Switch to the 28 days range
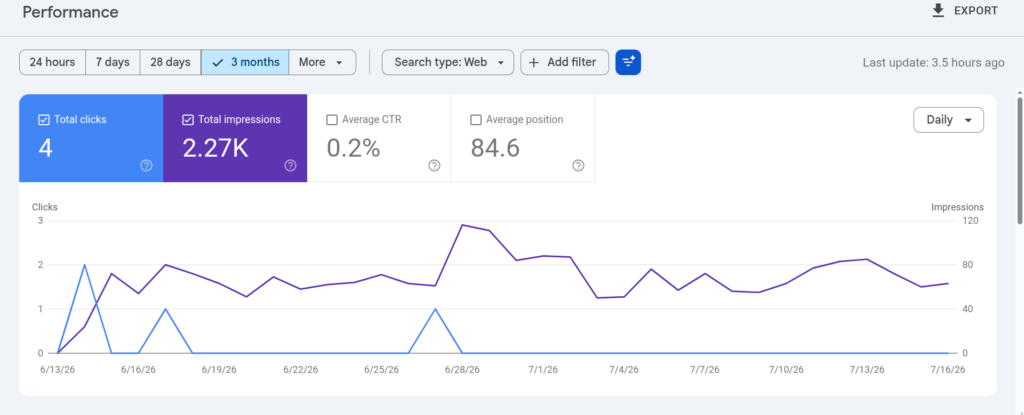The image size is (1024, 415). [170, 62]
